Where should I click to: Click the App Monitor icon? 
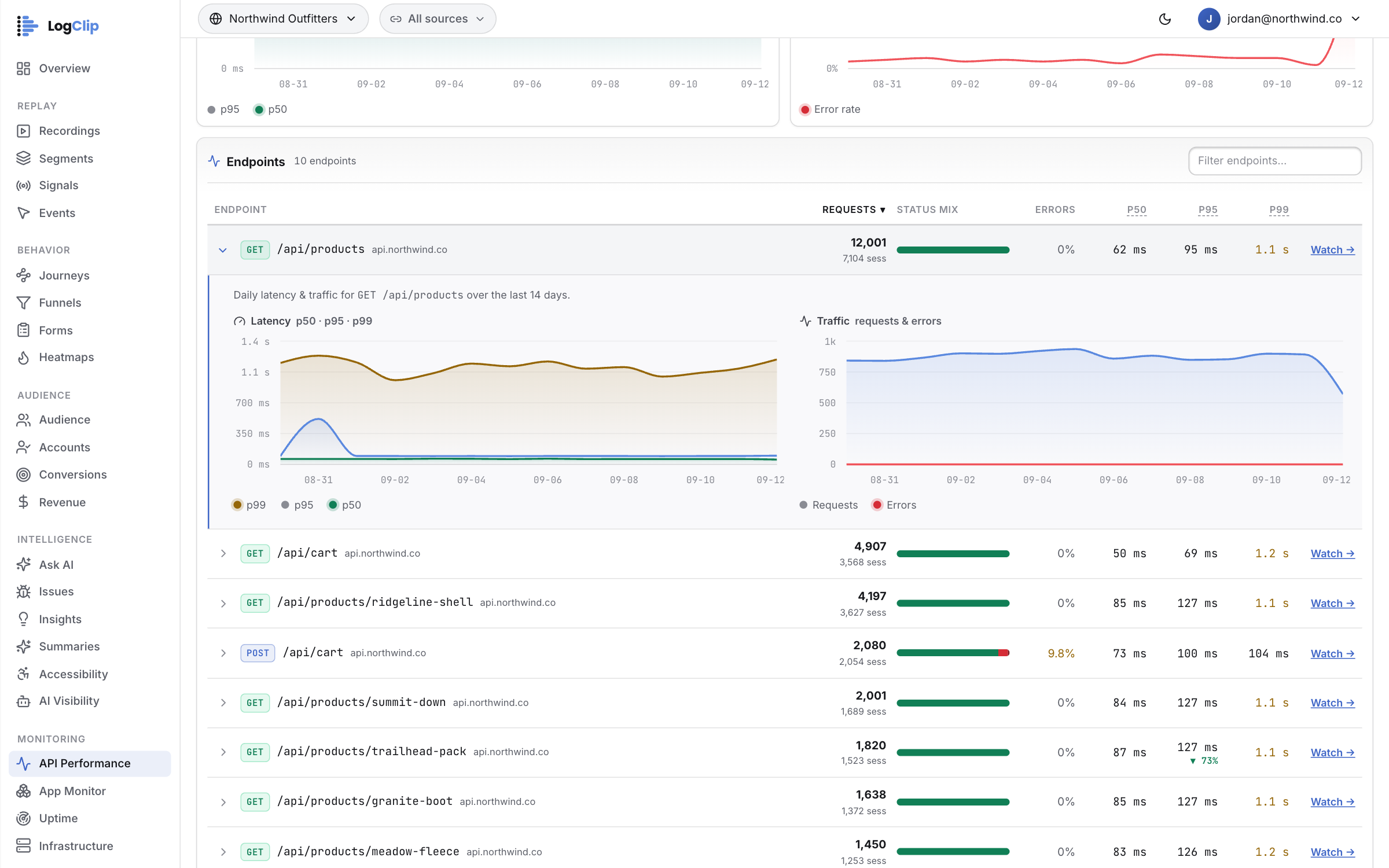coord(23,791)
